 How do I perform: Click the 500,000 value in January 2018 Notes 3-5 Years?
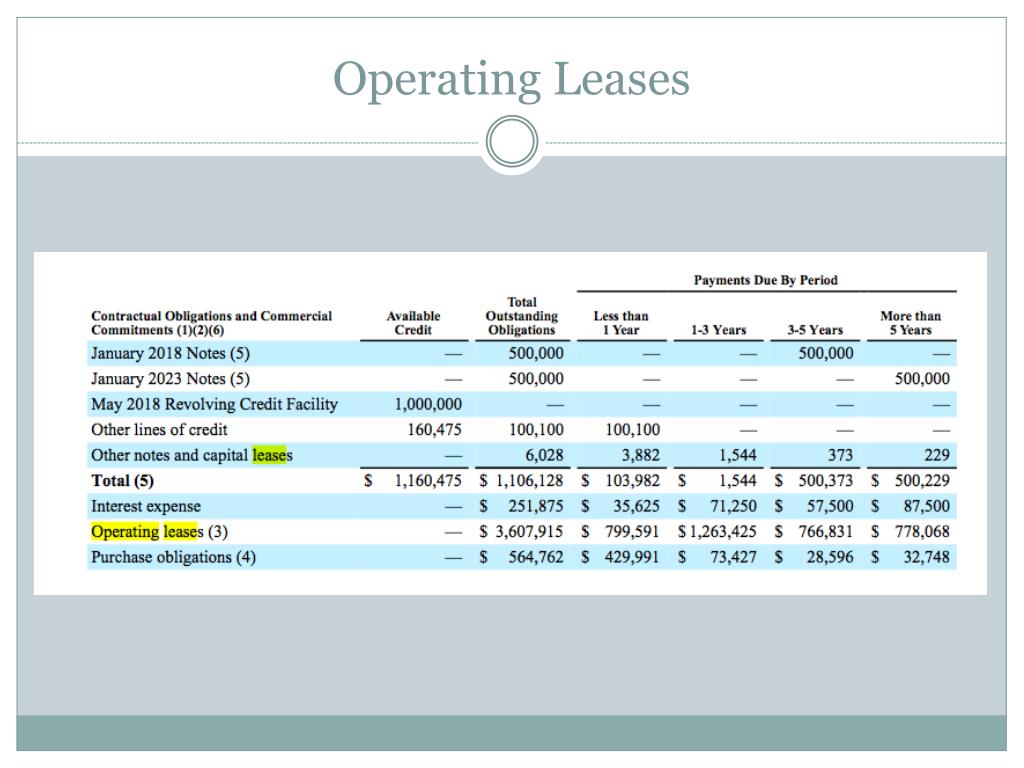tap(825, 353)
